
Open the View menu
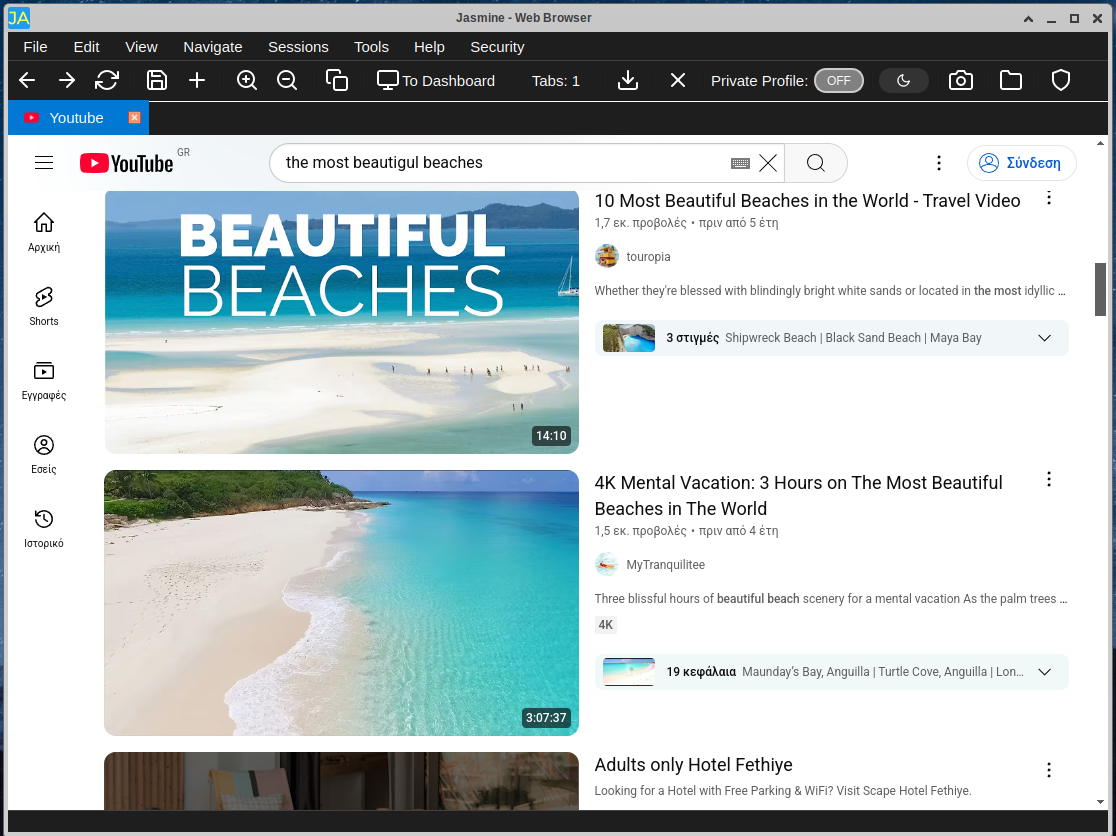pos(141,47)
